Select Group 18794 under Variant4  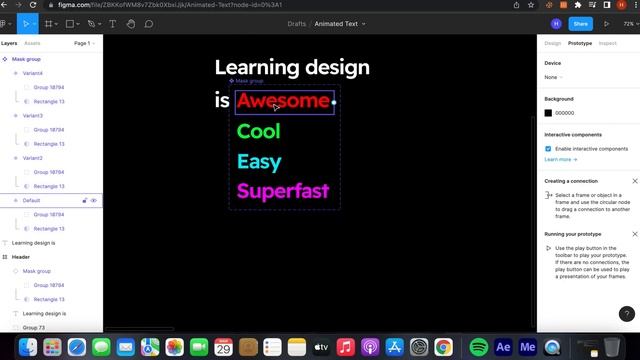pyautogui.click(x=49, y=87)
